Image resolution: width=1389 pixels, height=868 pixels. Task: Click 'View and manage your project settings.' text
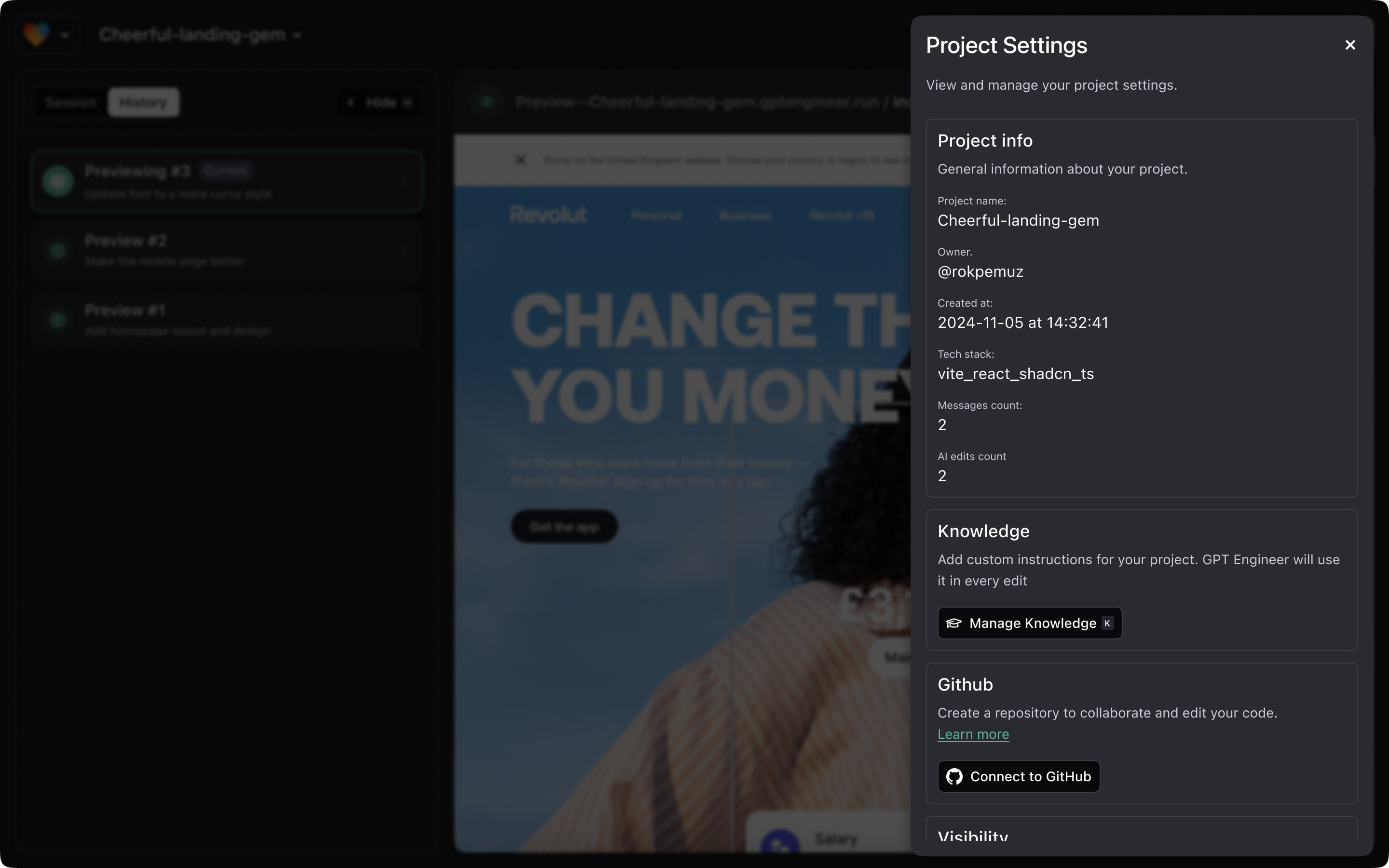pos(1051,85)
